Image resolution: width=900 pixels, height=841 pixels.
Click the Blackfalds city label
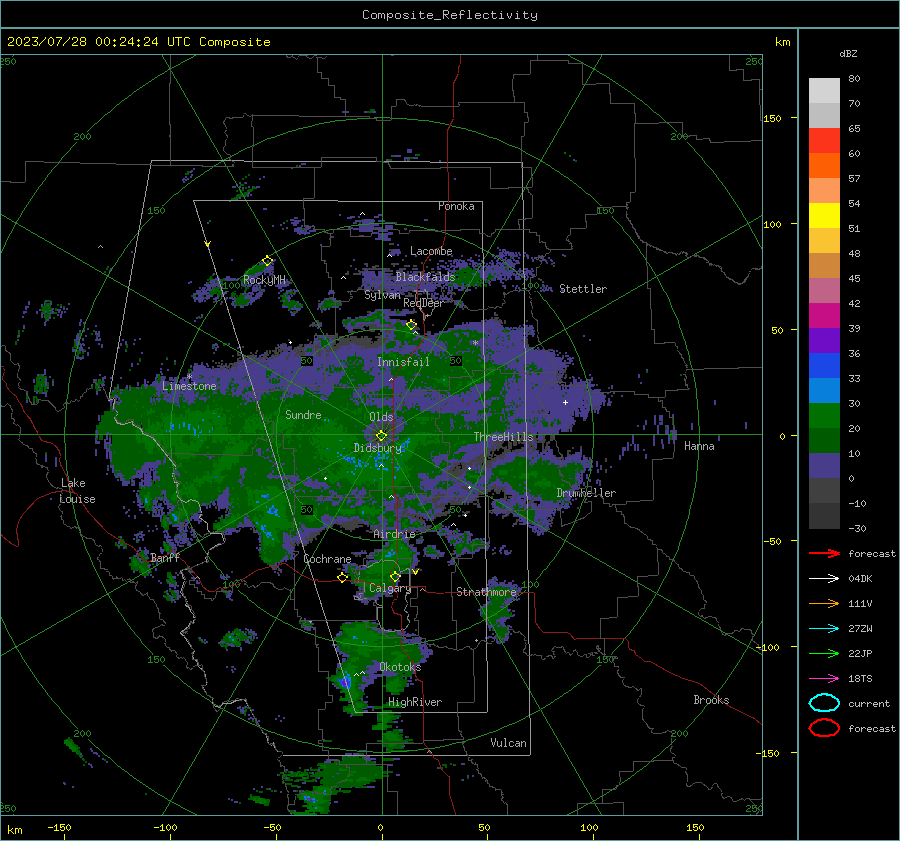pos(425,277)
